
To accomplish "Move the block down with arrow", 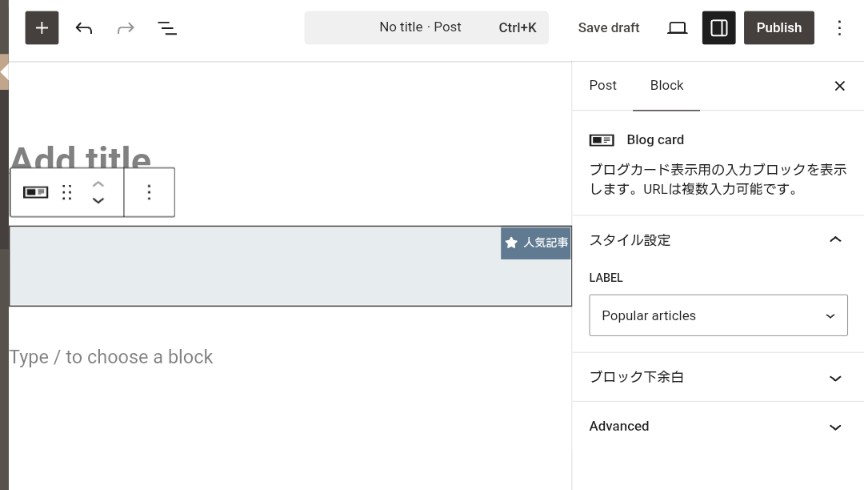I will pyautogui.click(x=98, y=201).
